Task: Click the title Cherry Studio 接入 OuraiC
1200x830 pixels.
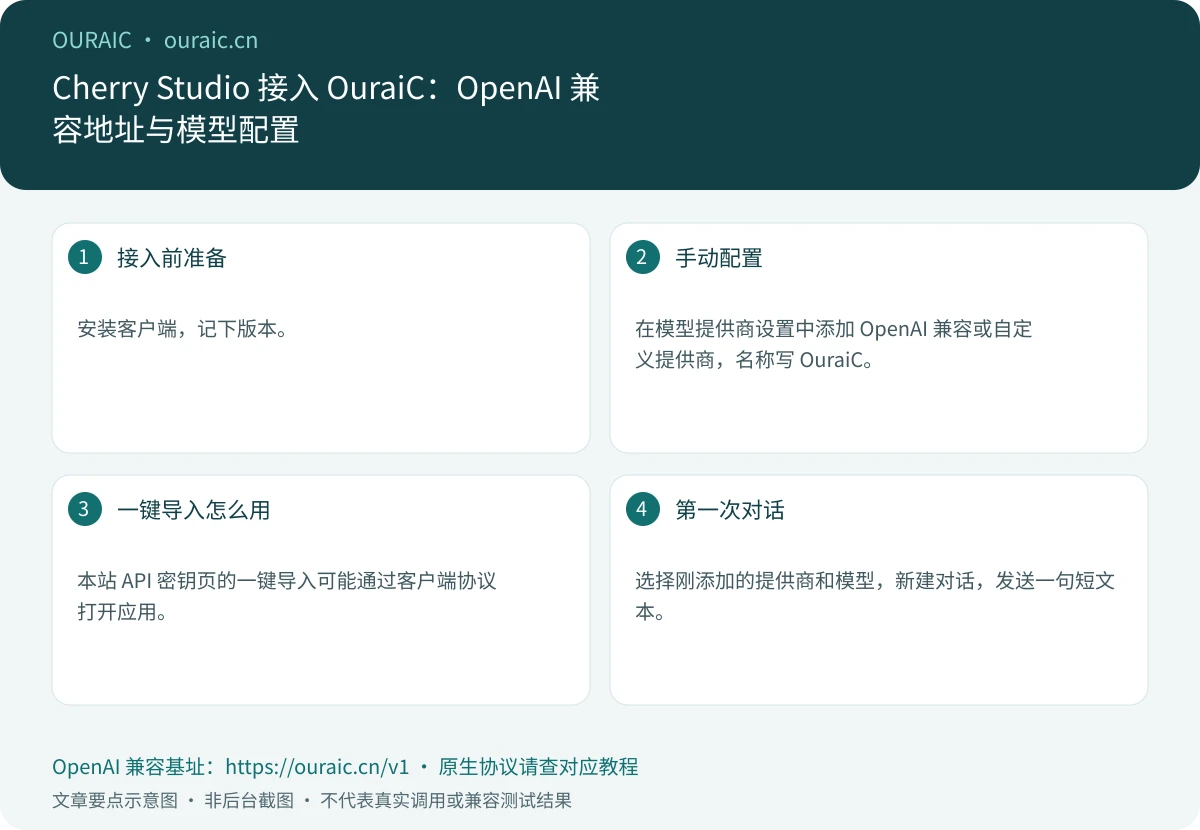Action: pos(326,109)
